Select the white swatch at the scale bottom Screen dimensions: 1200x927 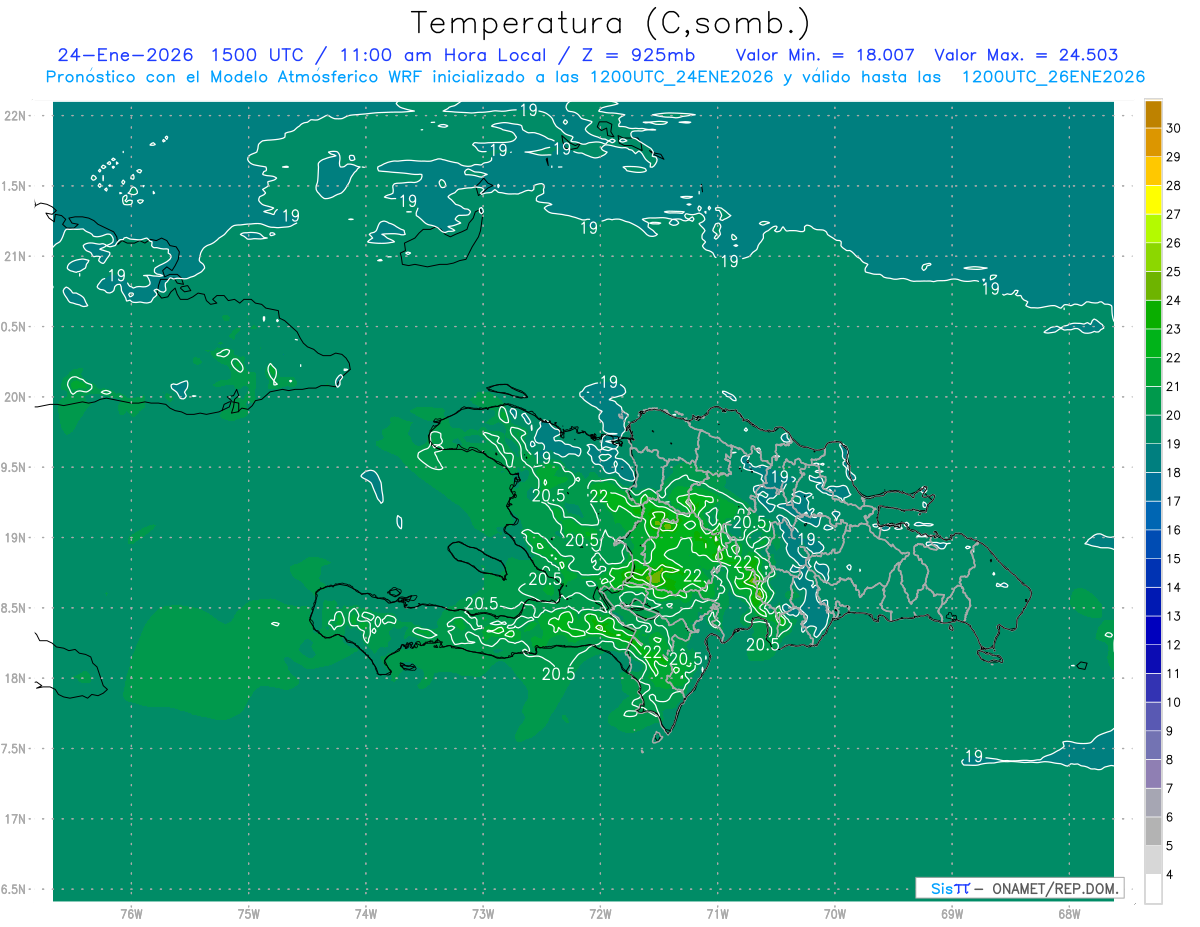click(x=1153, y=889)
